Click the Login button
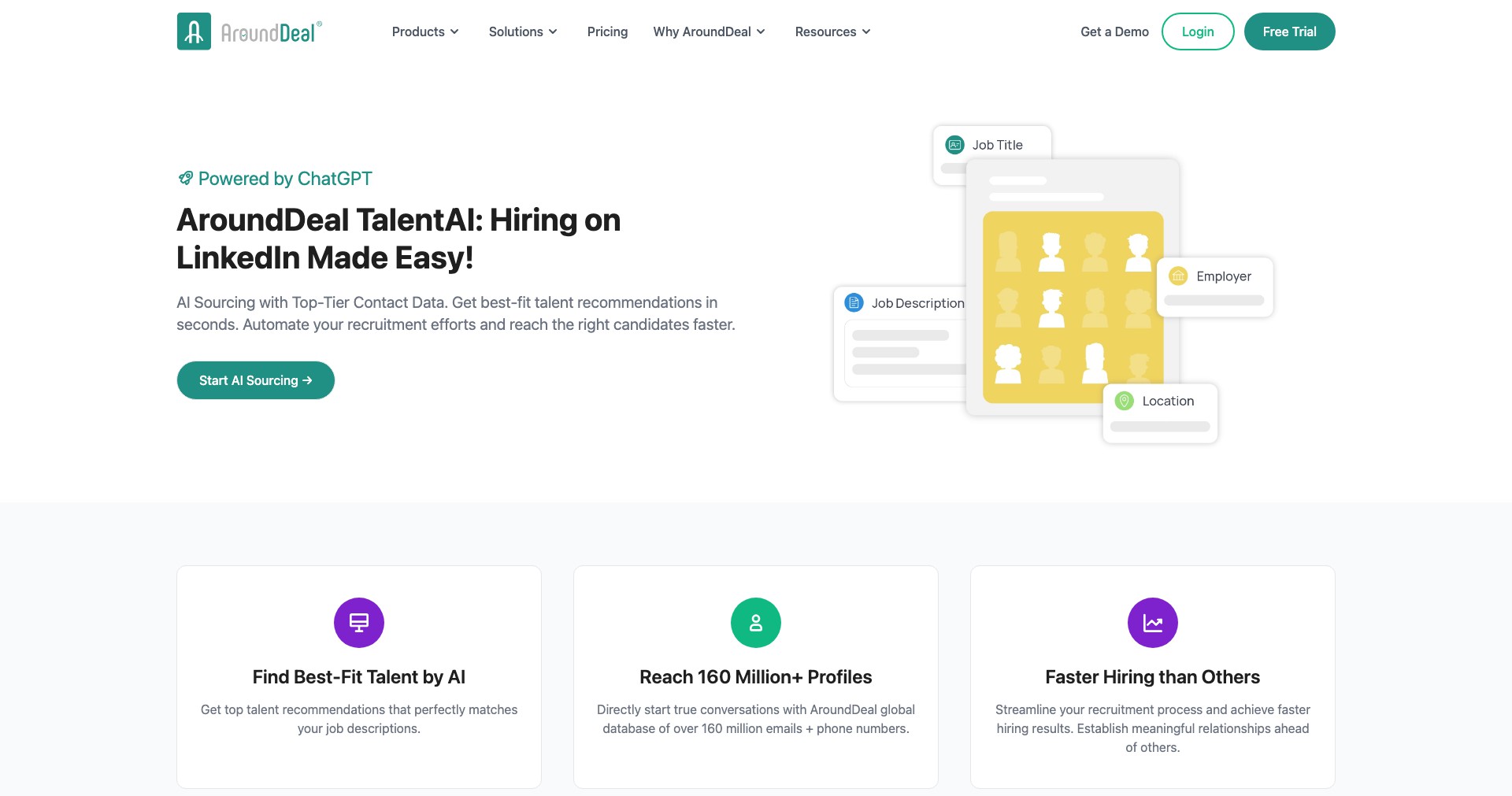 1198,31
